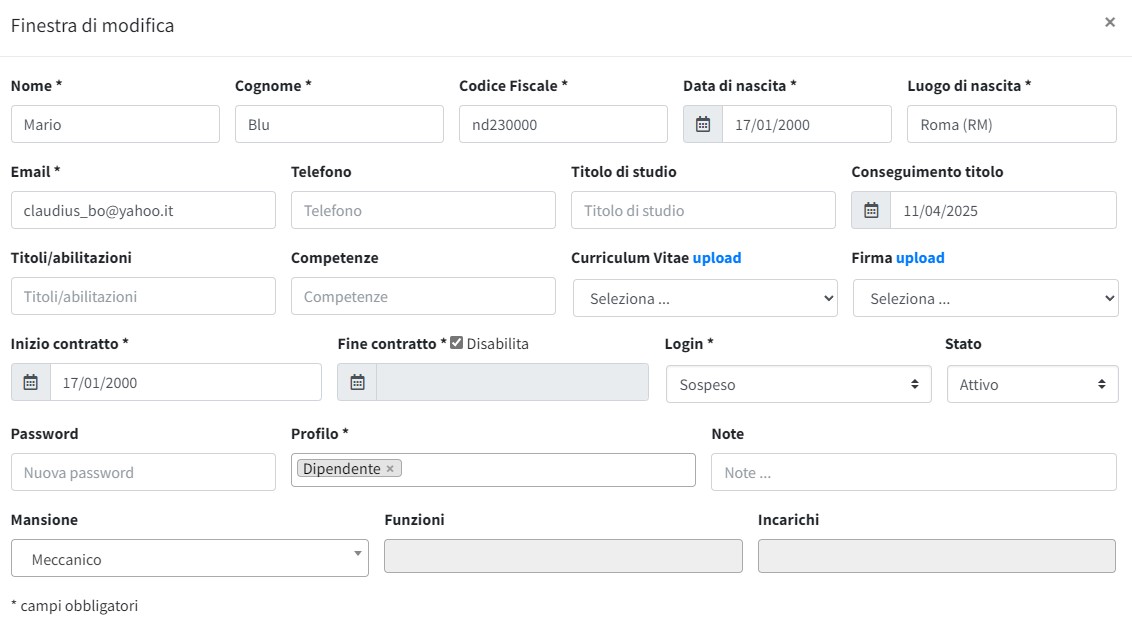The image size is (1132, 630).
Task: Click the Inizio contratto calendar icon
Action: click(31, 383)
